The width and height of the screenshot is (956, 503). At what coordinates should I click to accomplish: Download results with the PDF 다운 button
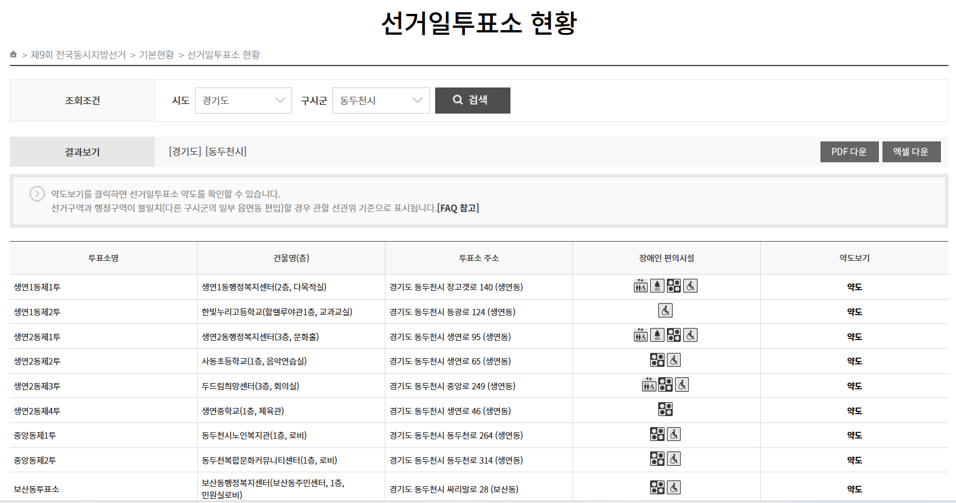coord(849,152)
